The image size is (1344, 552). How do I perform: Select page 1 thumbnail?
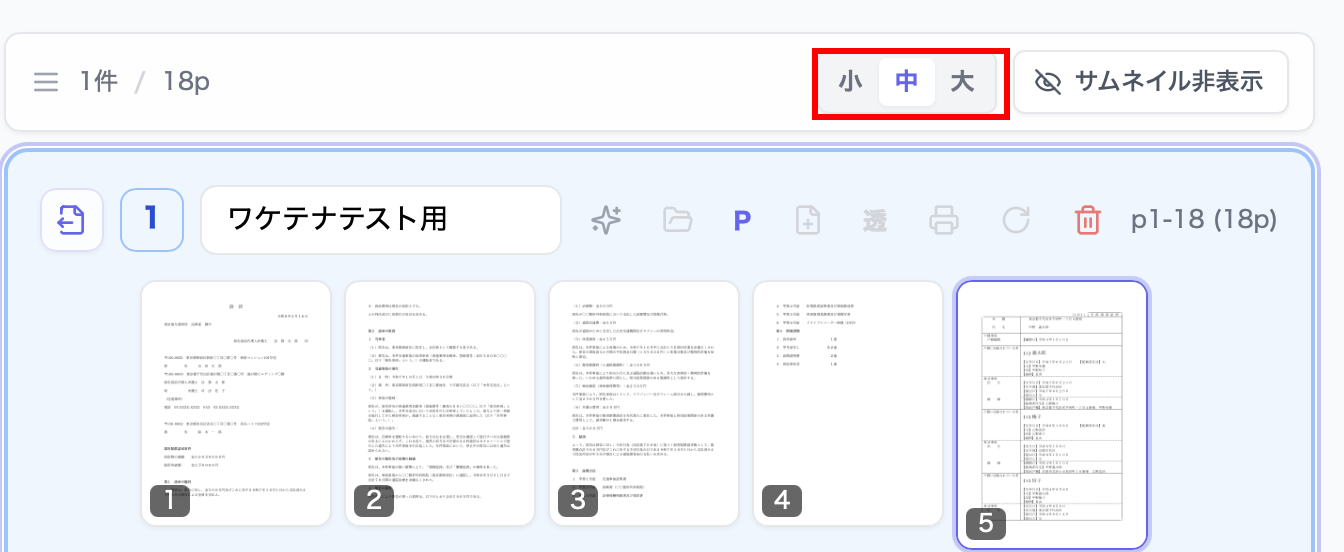tap(236, 403)
